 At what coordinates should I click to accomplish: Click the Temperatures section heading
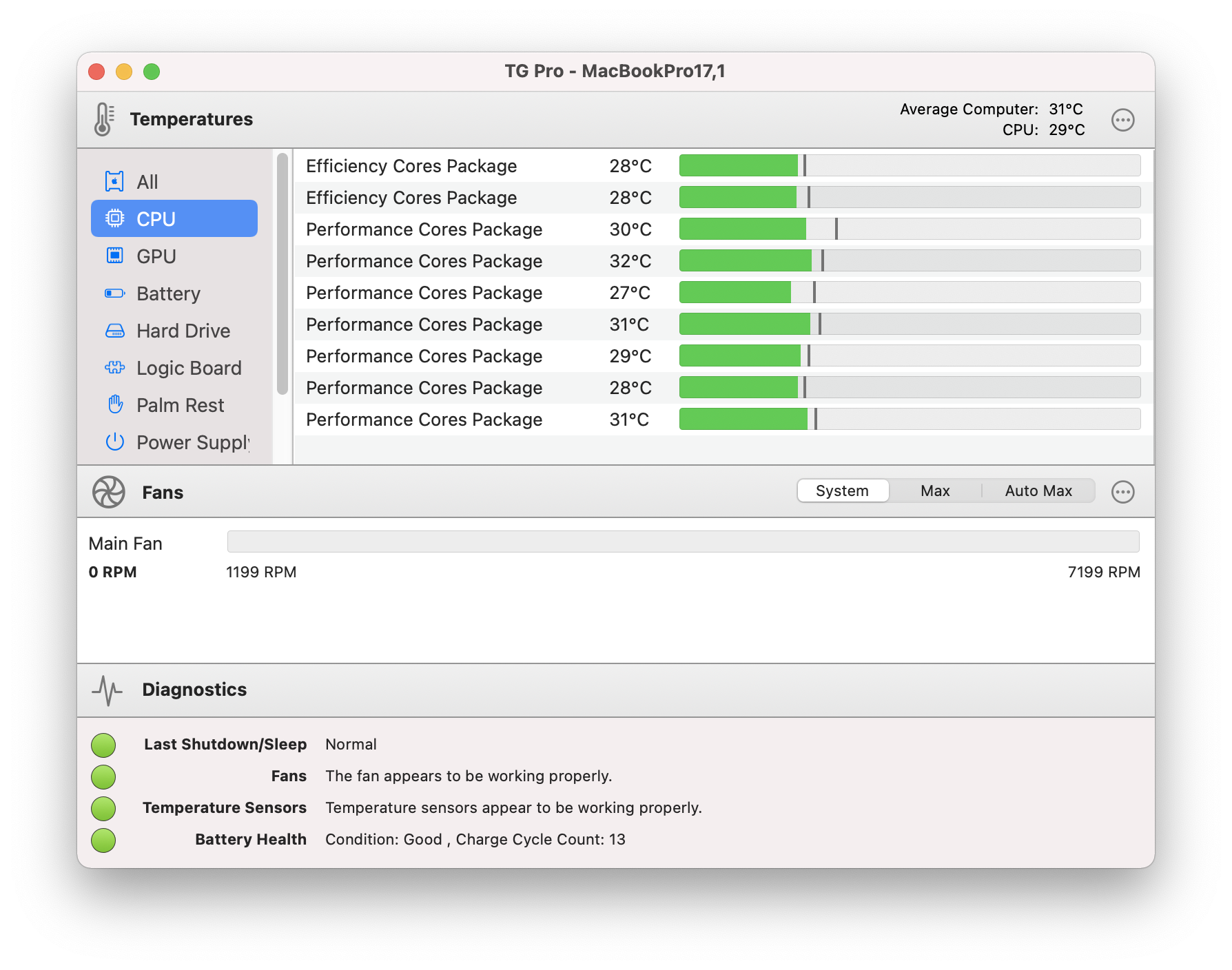pos(192,119)
